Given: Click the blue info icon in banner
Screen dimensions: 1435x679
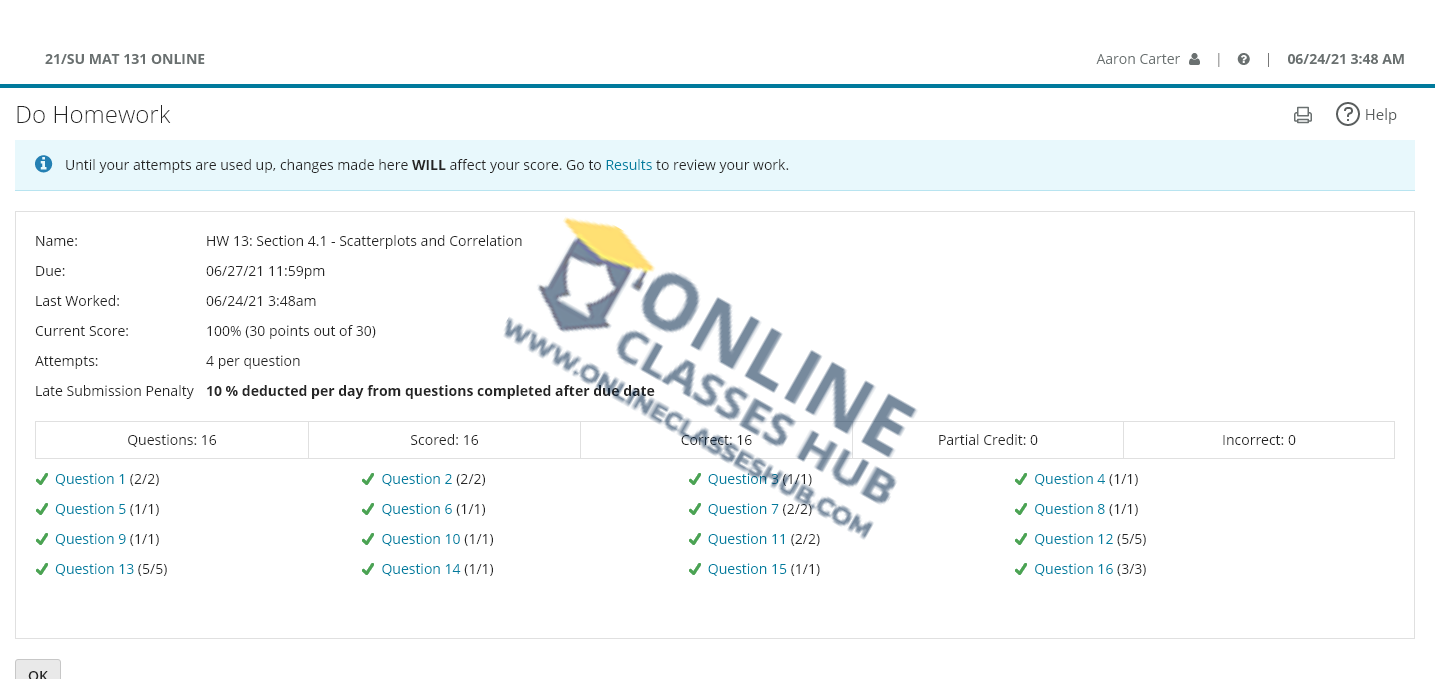Looking at the screenshot, I should pyautogui.click(x=43, y=164).
